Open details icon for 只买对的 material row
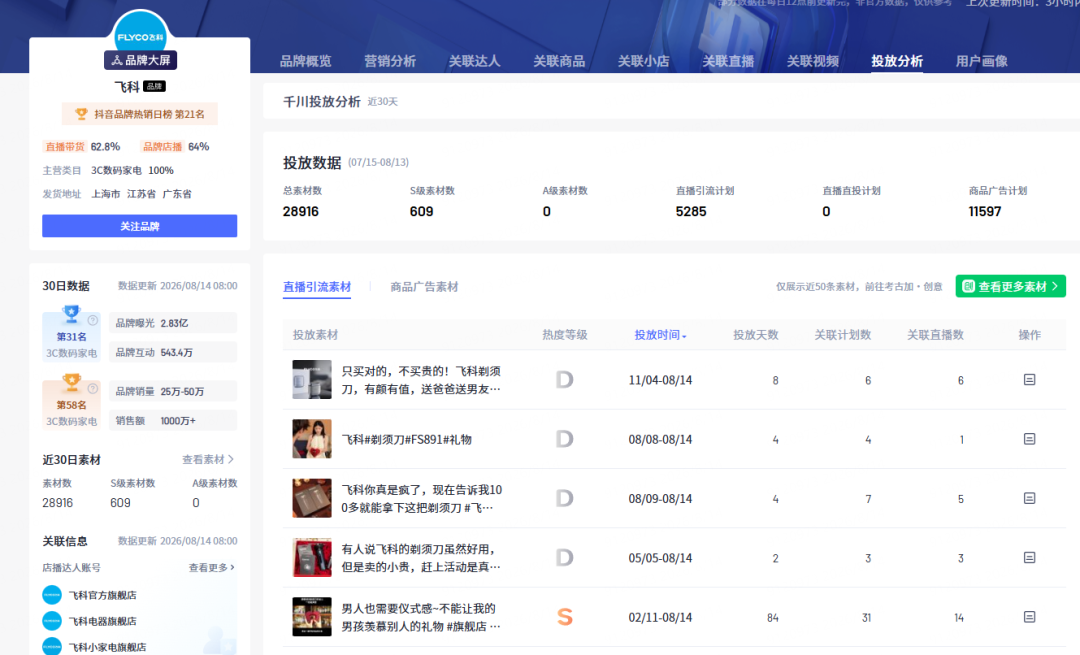Screen dimensions: 1080x655 click(1029, 380)
